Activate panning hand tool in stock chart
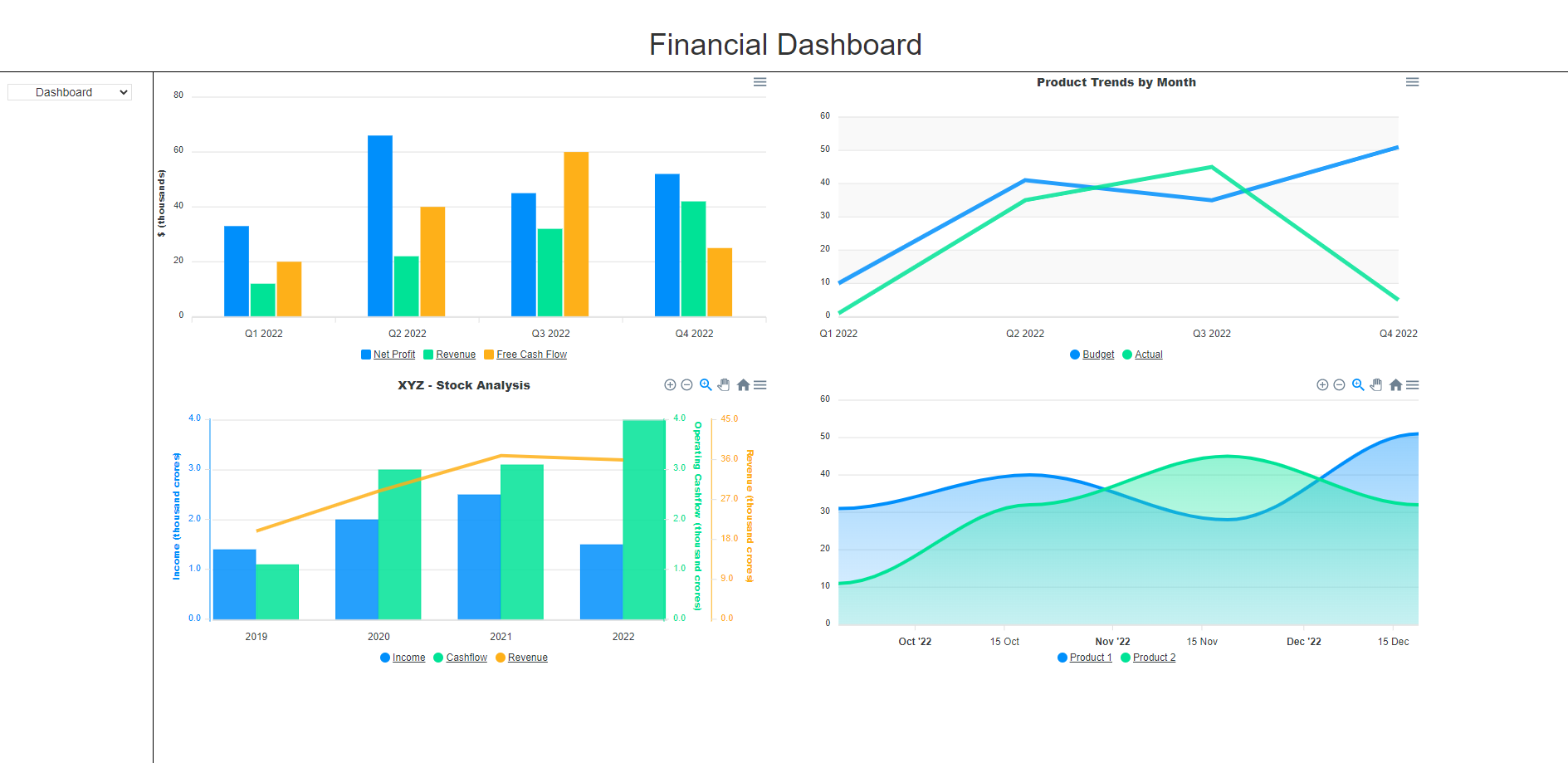This screenshot has width=1568, height=763. [x=724, y=385]
